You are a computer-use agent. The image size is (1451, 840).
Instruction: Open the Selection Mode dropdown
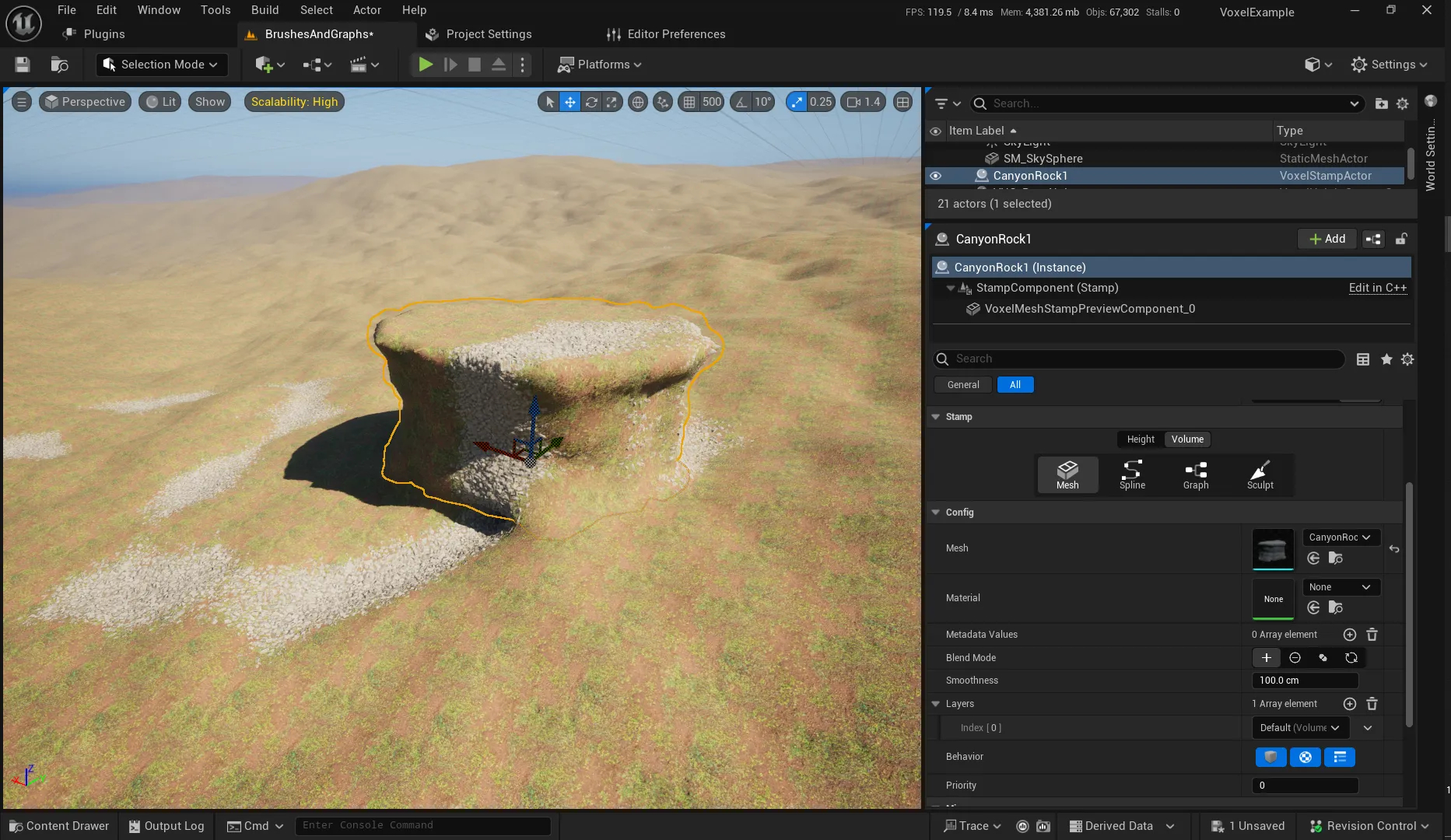161,64
